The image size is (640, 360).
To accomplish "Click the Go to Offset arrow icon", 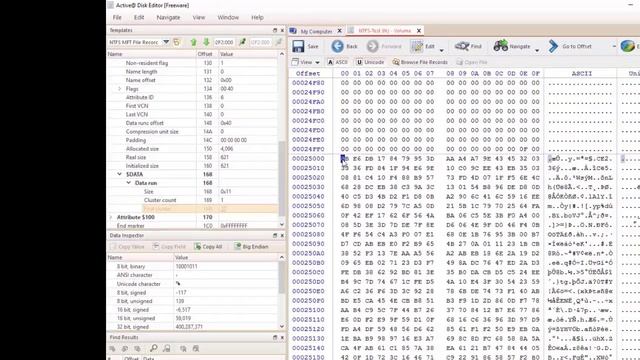I will [553, 46].
